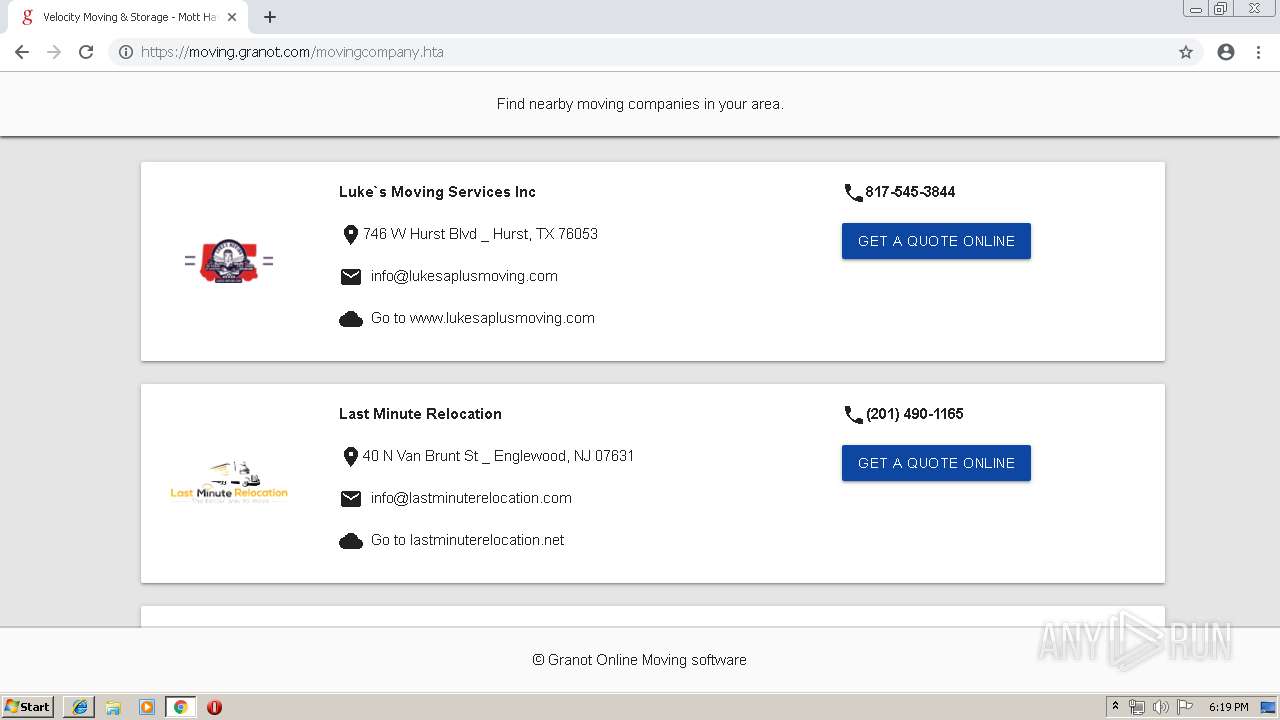Click the phone icon beside 817-545-3844
Image resolution: width=1280 pixels, height=720 pixels.
pos(853,193)
